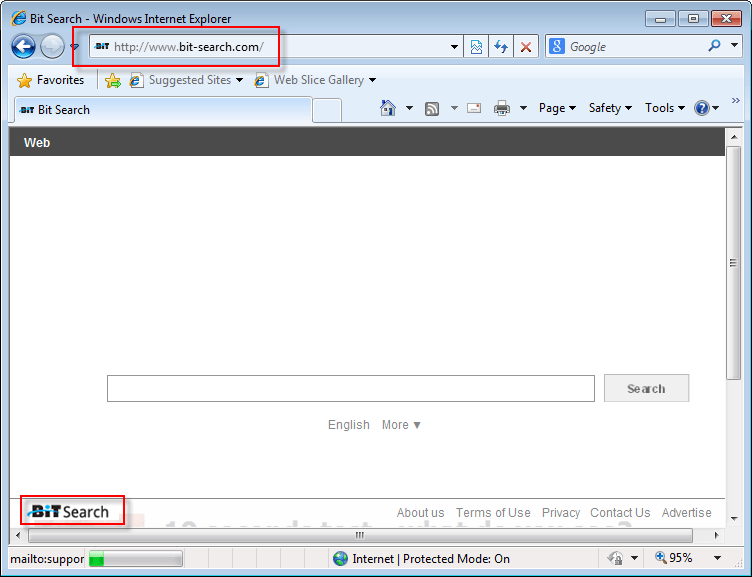
Task: Expand the Print dropdown arrow
Action: [523, 108]
